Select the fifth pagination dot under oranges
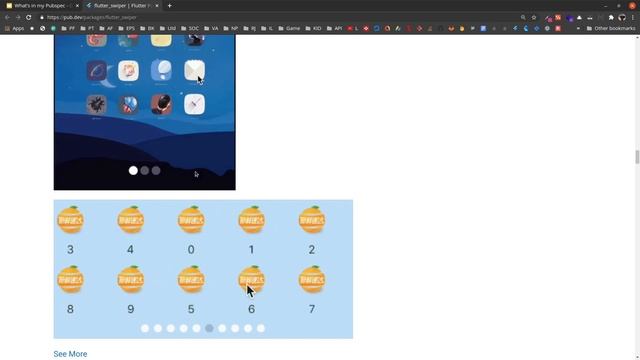Viewport: 640px width, 360px height. [x=196, y=328]
